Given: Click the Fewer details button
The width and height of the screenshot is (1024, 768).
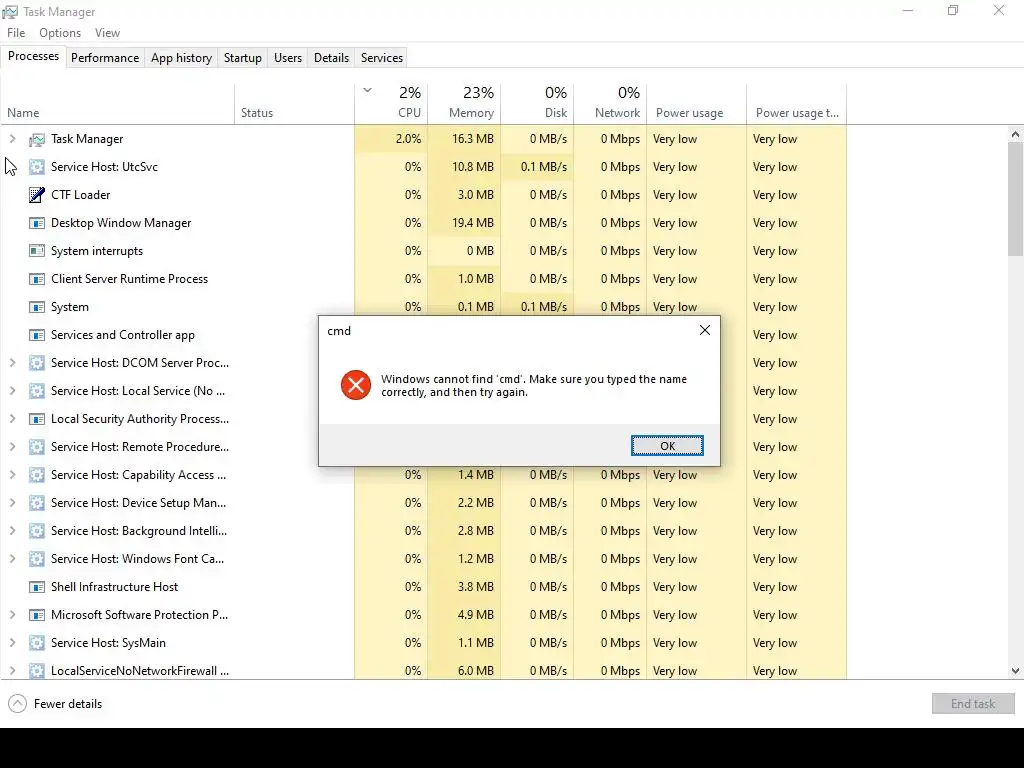Looking at the screenshot, I should click(x=56, y=704).
